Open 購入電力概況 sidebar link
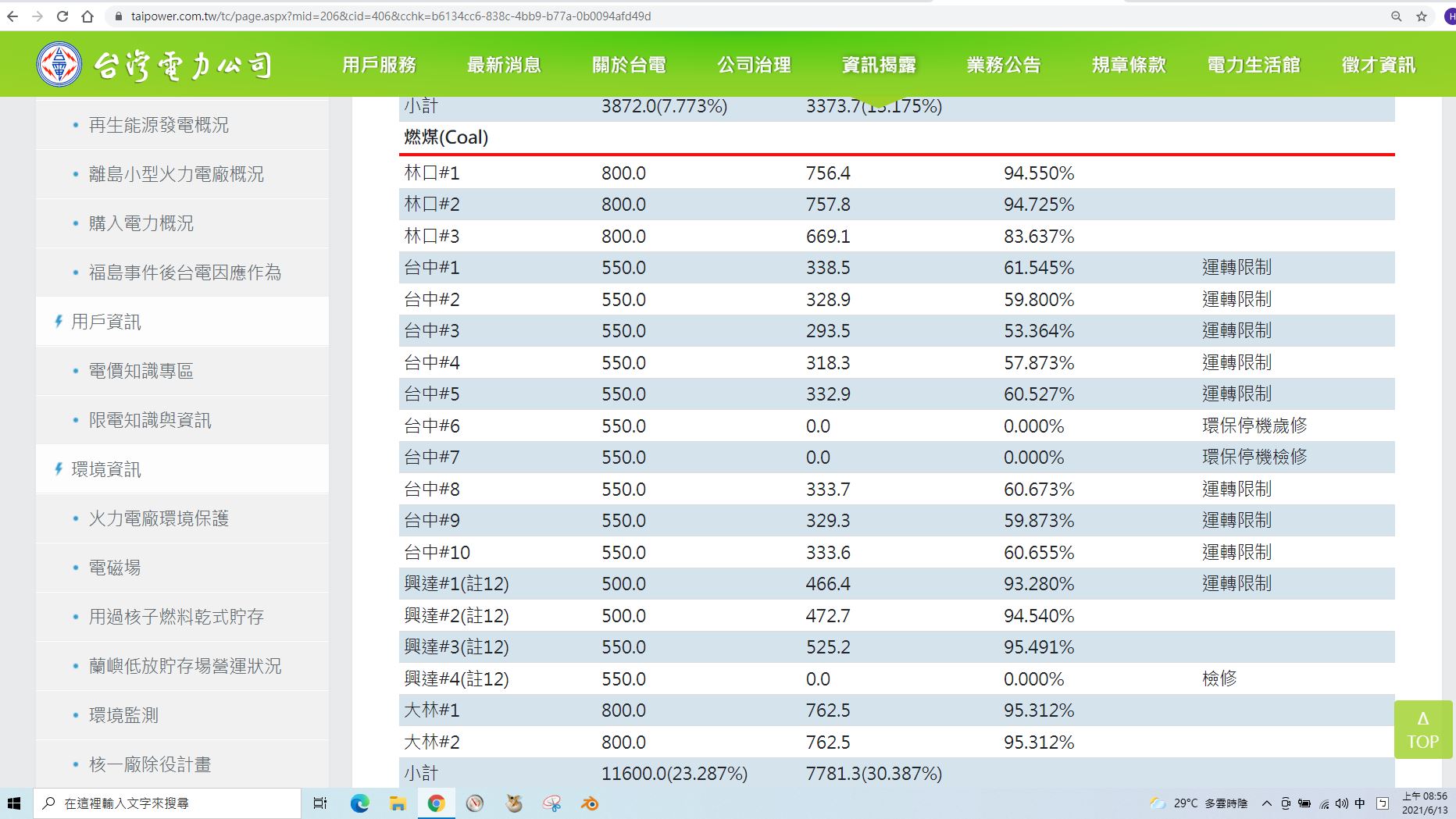Image resolution: width=1456 pixels, height=819 pixels. [x=141, y=223]
